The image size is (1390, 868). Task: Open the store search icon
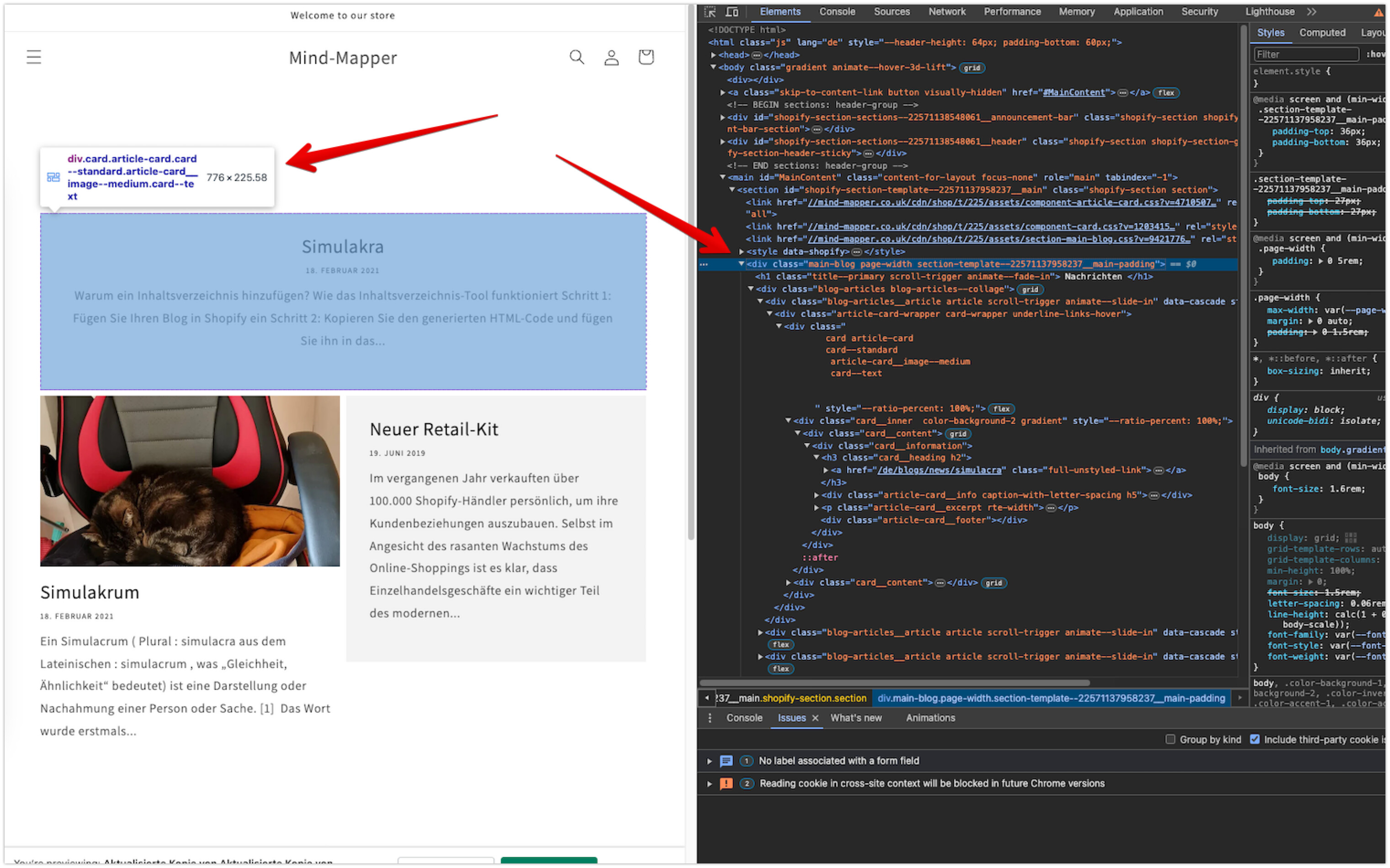click(577, 57)
